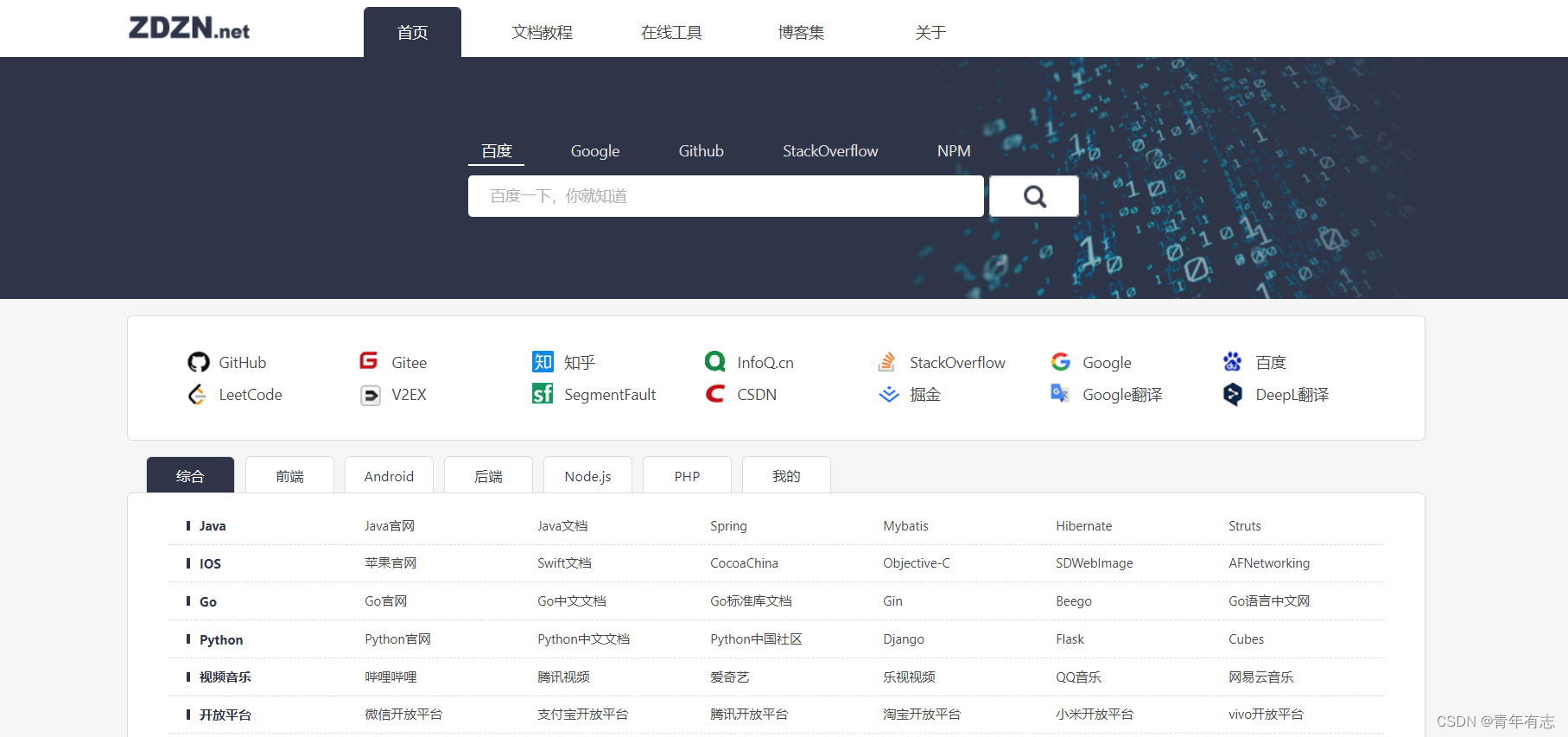Click the Google G logo icon
This screenshot has width=1568, height=737.
[1061, 362]
